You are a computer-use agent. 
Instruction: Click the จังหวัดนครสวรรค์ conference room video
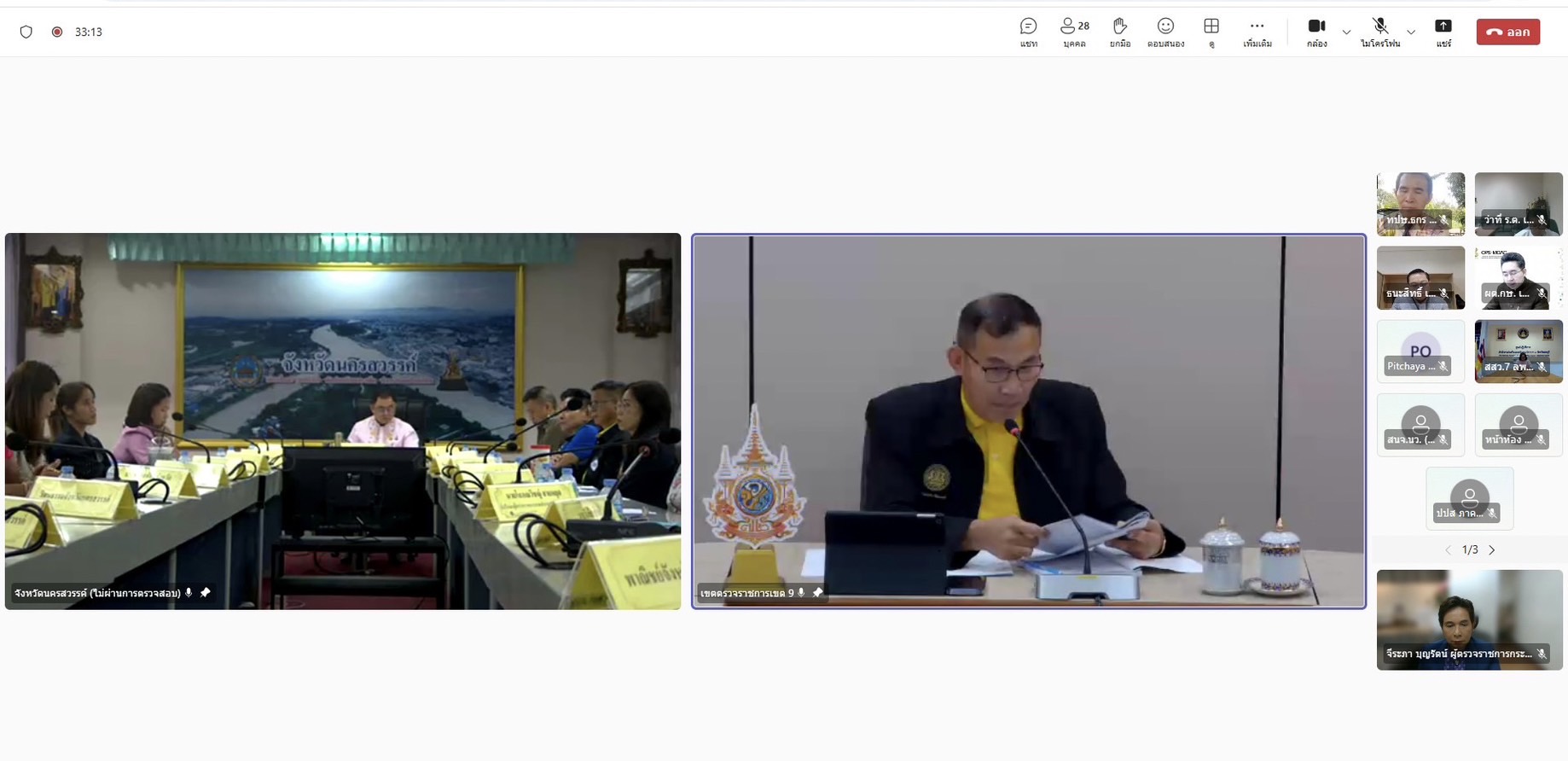coord(343,421)
